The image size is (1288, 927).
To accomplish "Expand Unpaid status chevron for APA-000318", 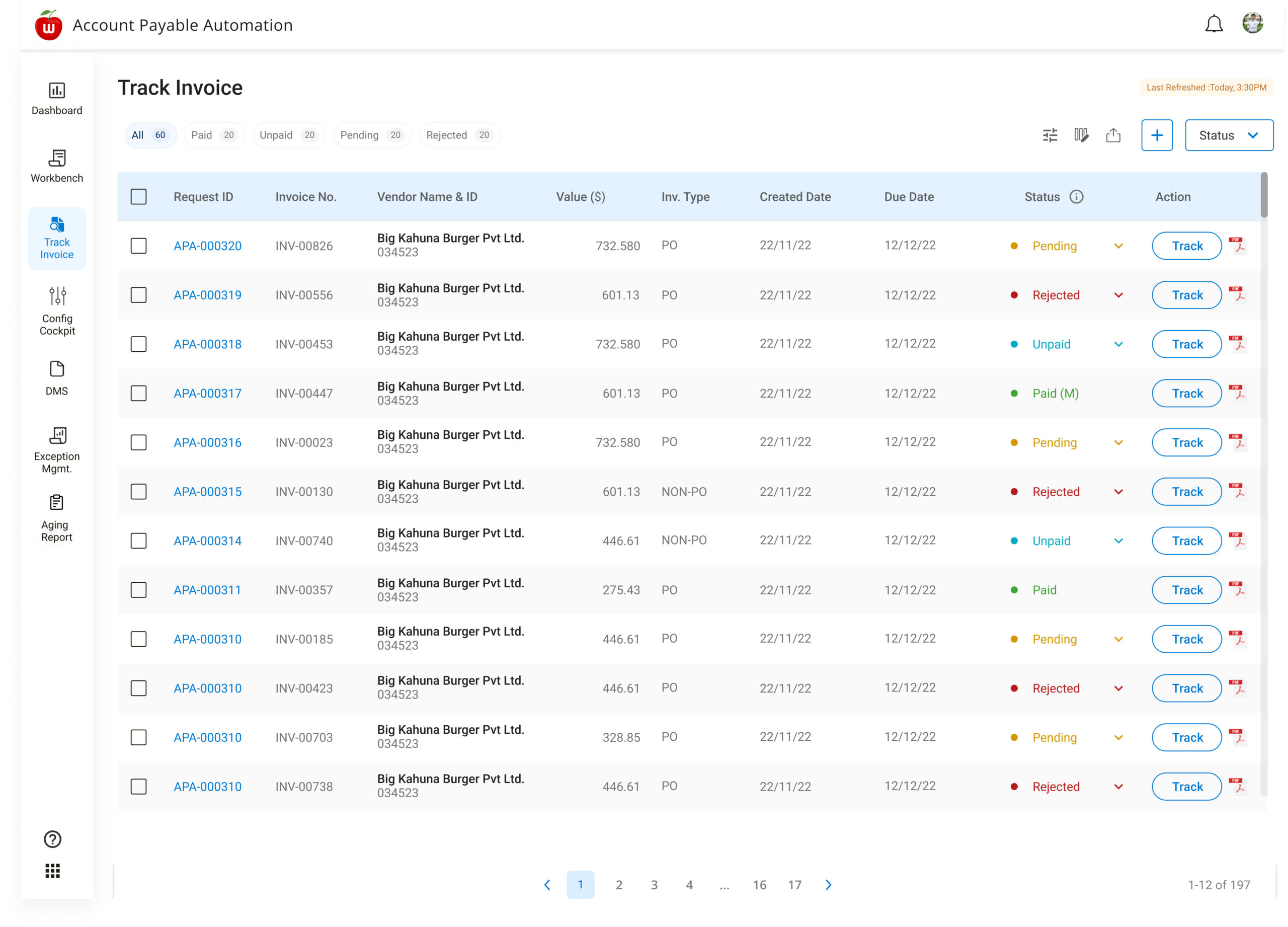I will tap(1118, 344).
